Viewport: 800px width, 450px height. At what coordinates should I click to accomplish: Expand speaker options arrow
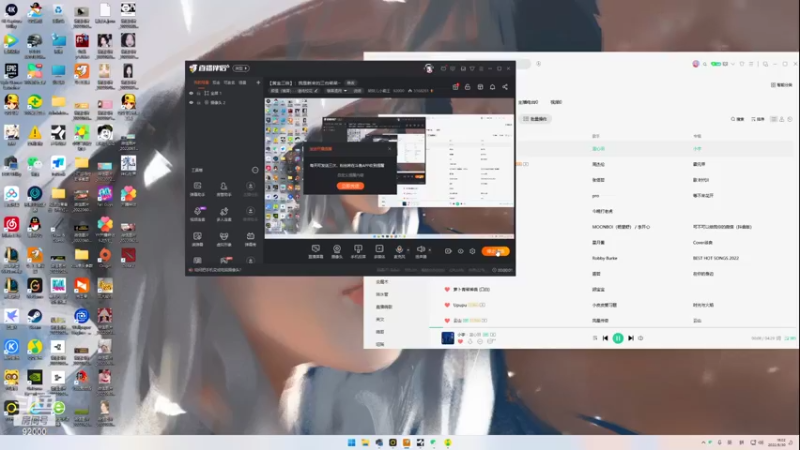(x=430, y=250)
